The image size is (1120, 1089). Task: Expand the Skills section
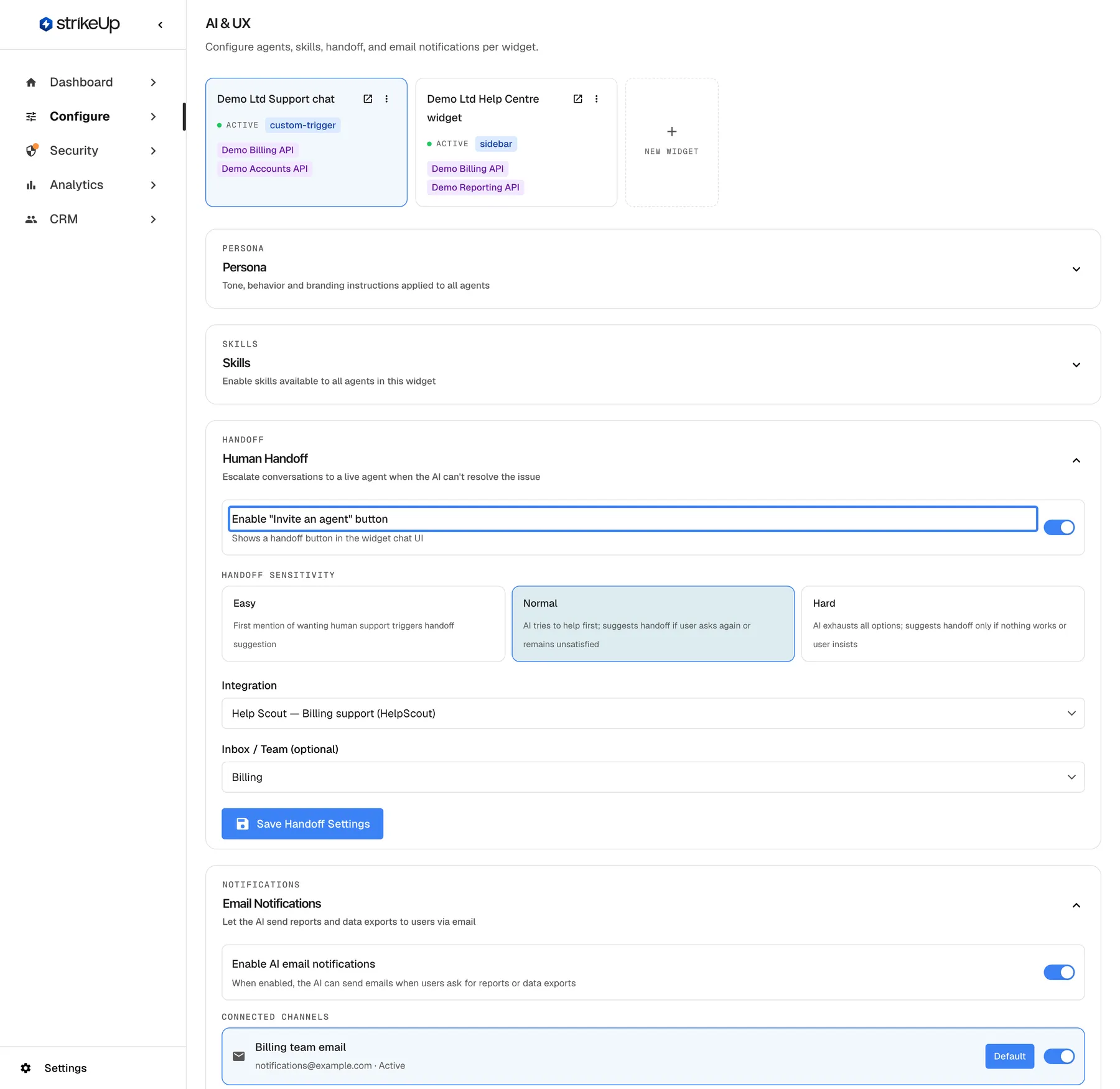pyautogui.click(x=1076, y=365)
